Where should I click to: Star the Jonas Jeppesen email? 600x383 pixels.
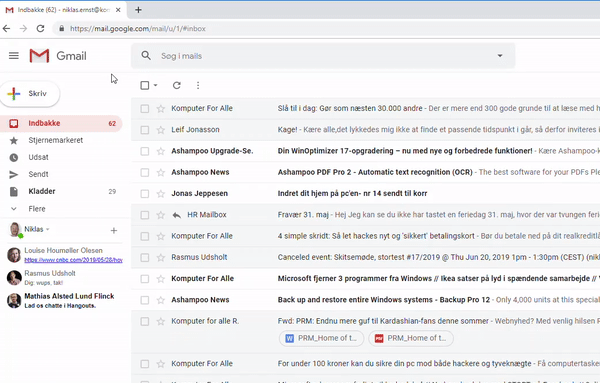161,194
